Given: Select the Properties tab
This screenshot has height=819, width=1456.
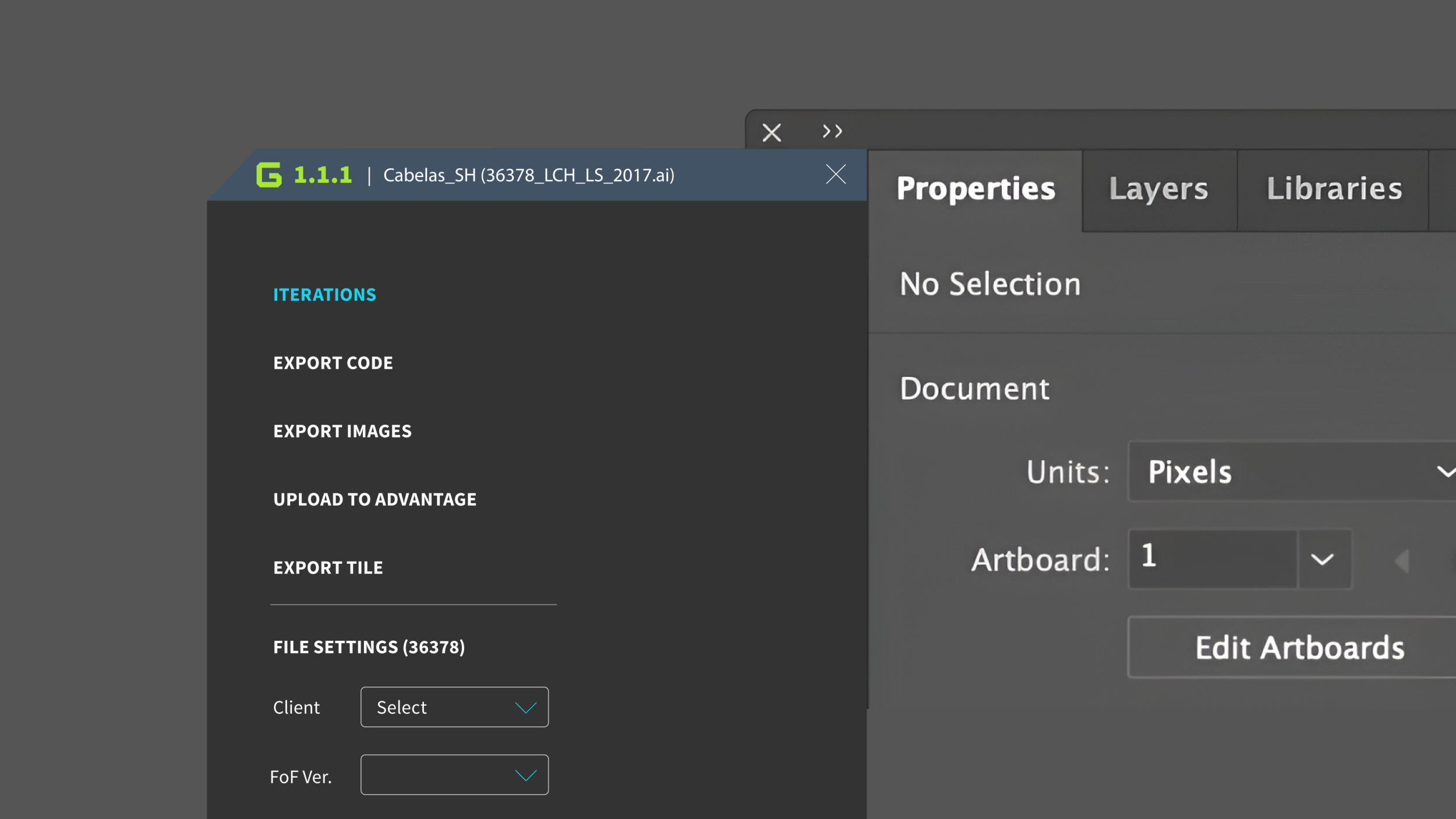Looking at the screenshot, I should tap(976, 190).
